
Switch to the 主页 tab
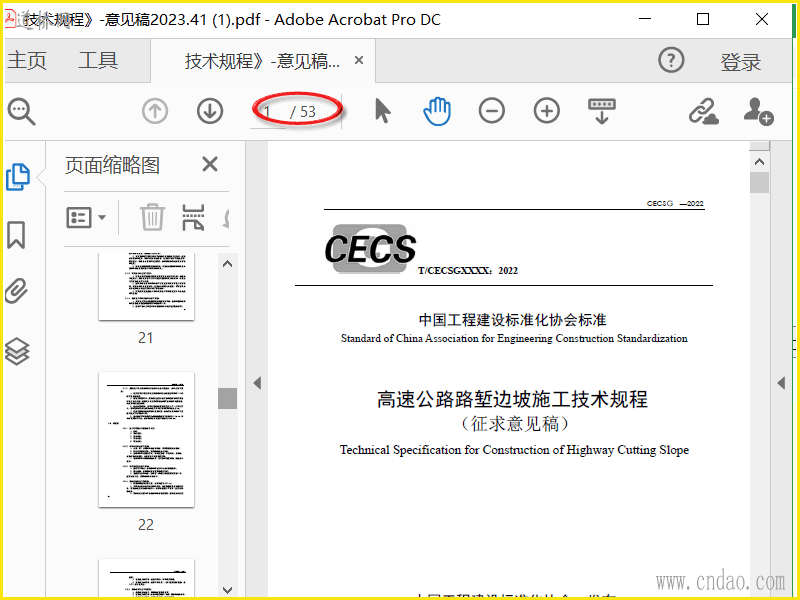(x=27, y=61)
